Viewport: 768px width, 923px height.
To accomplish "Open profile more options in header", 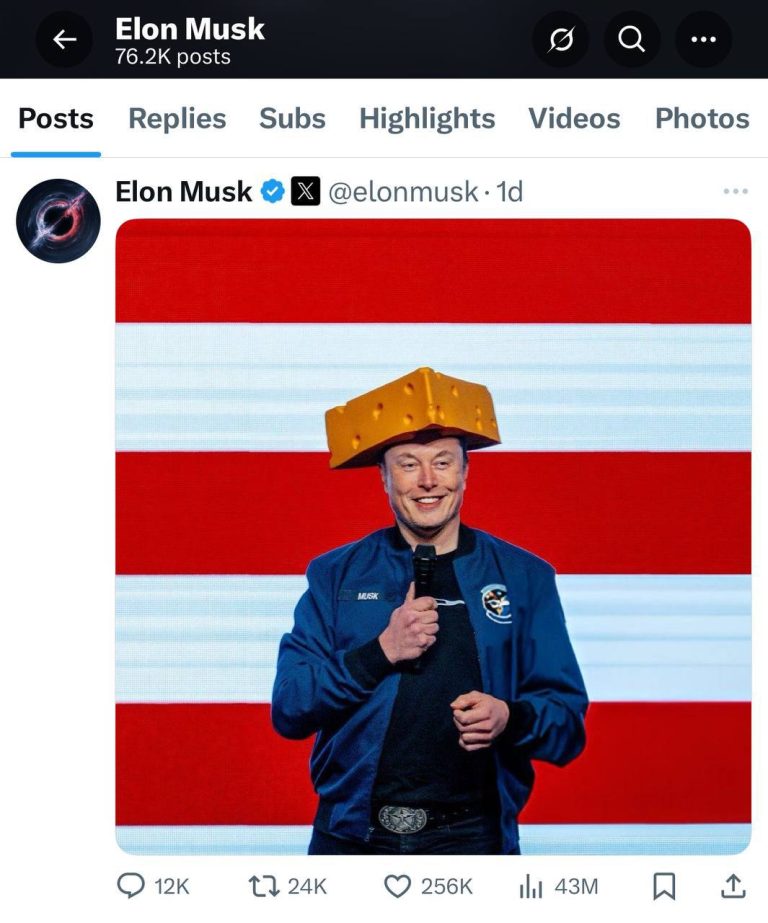I will tap(703, 39).
